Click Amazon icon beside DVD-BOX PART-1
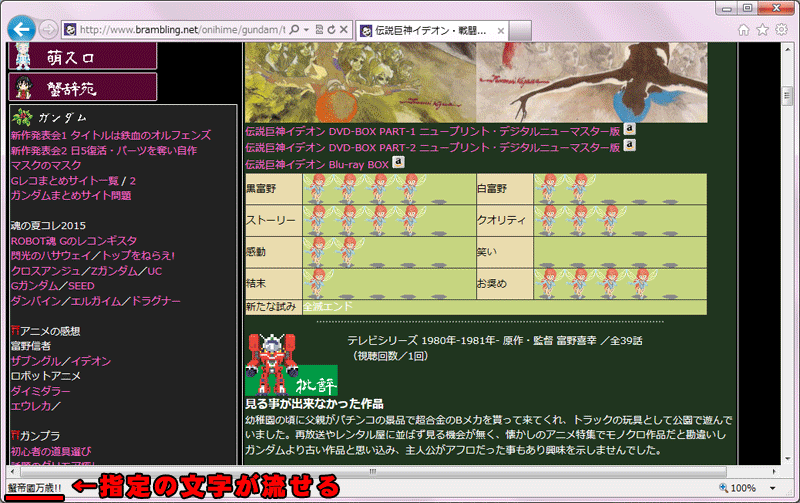800x503 pixels. click(x=630, y=129)
